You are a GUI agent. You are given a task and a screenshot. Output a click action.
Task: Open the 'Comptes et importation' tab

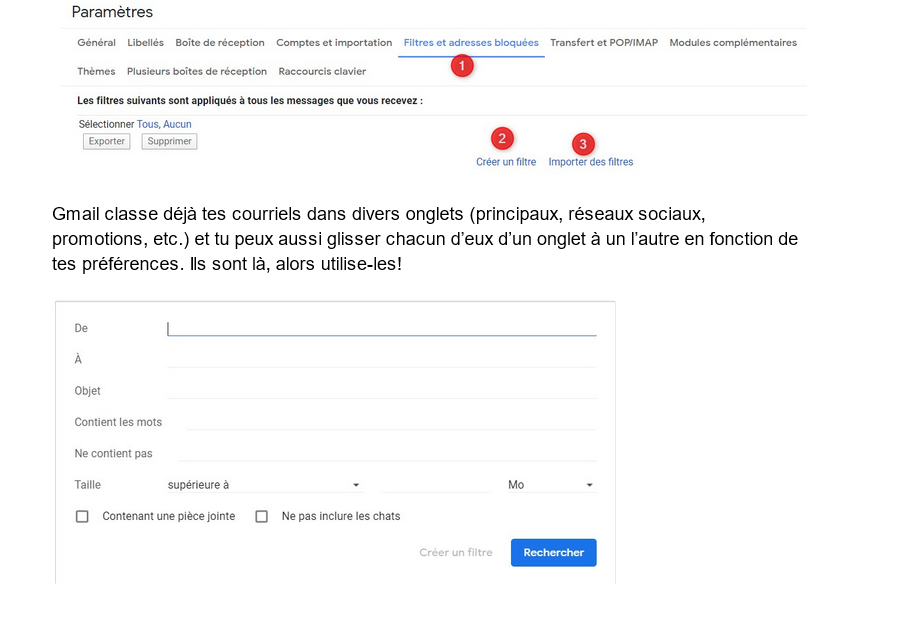[334, 43]
